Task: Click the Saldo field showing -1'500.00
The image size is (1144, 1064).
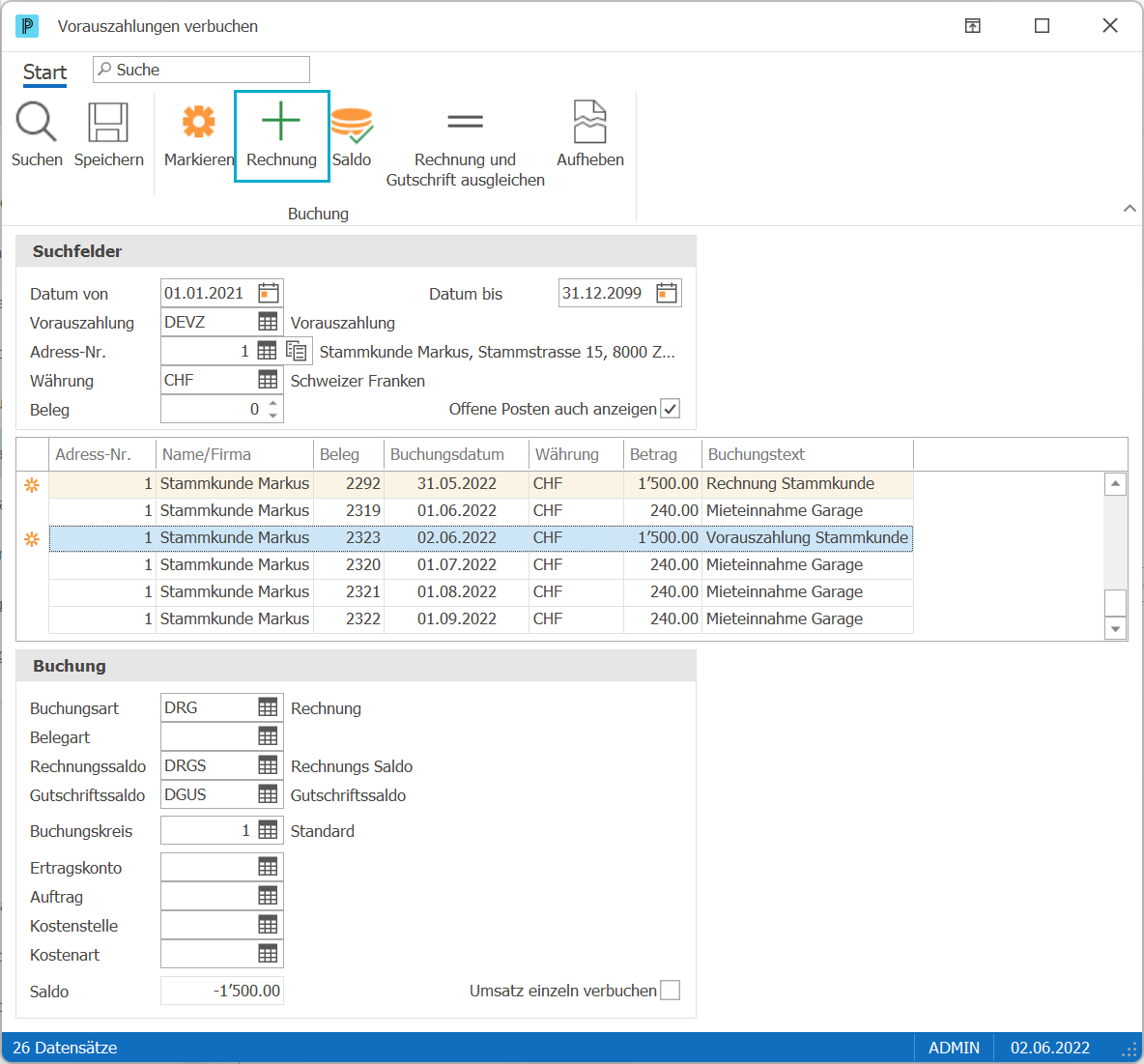Action: tap(222, 991)
